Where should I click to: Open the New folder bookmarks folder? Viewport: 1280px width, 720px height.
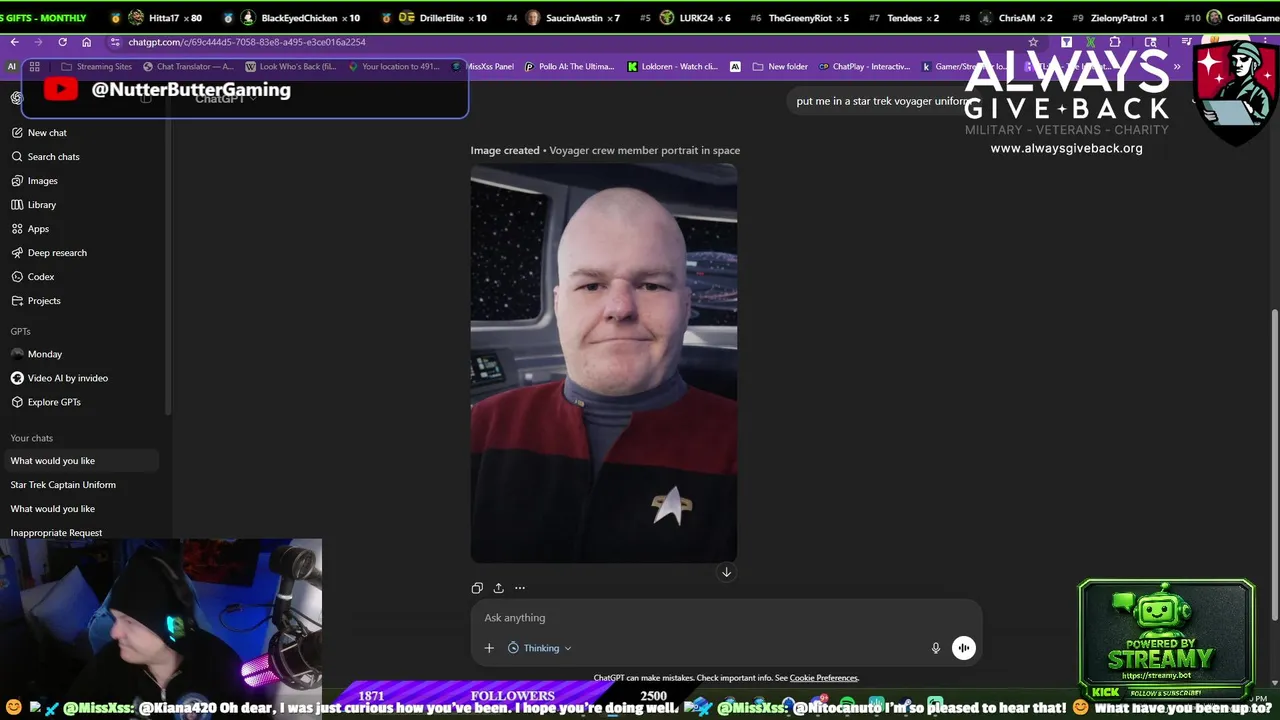779,67
